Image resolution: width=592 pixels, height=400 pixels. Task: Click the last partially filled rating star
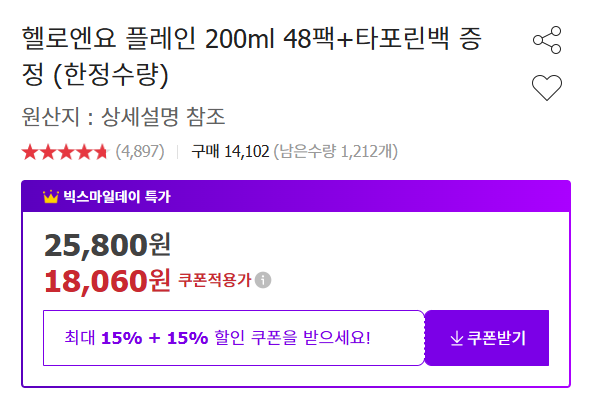[x=101, y=152]
